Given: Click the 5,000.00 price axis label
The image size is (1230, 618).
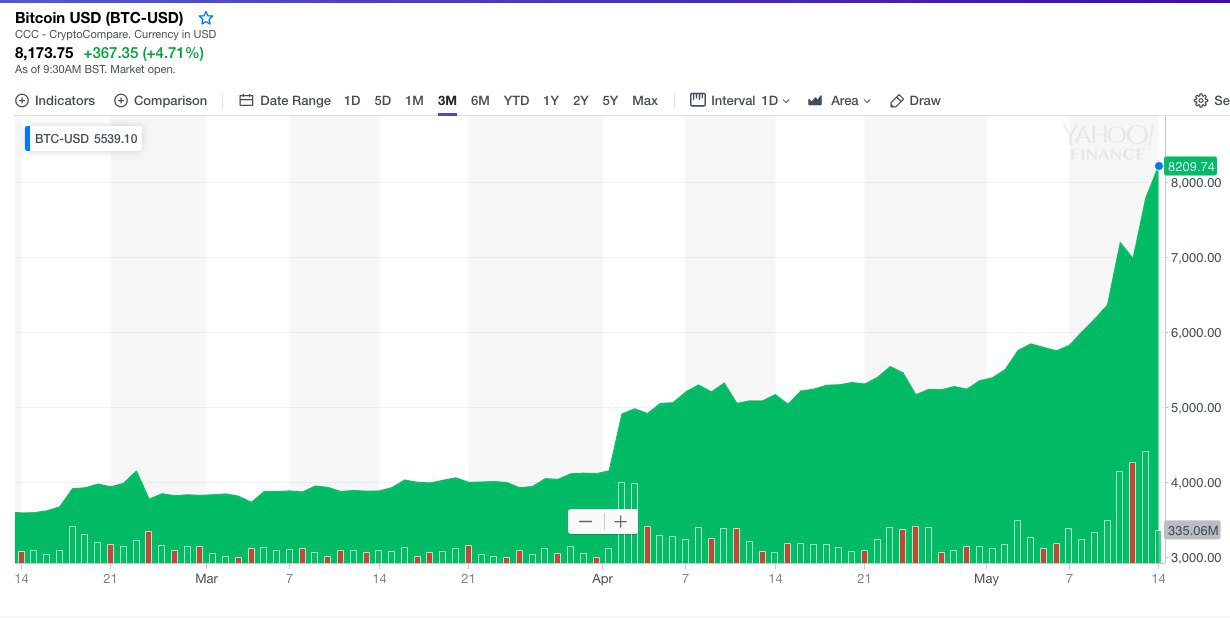Looking at the screenshot, I should [1194, 408].
